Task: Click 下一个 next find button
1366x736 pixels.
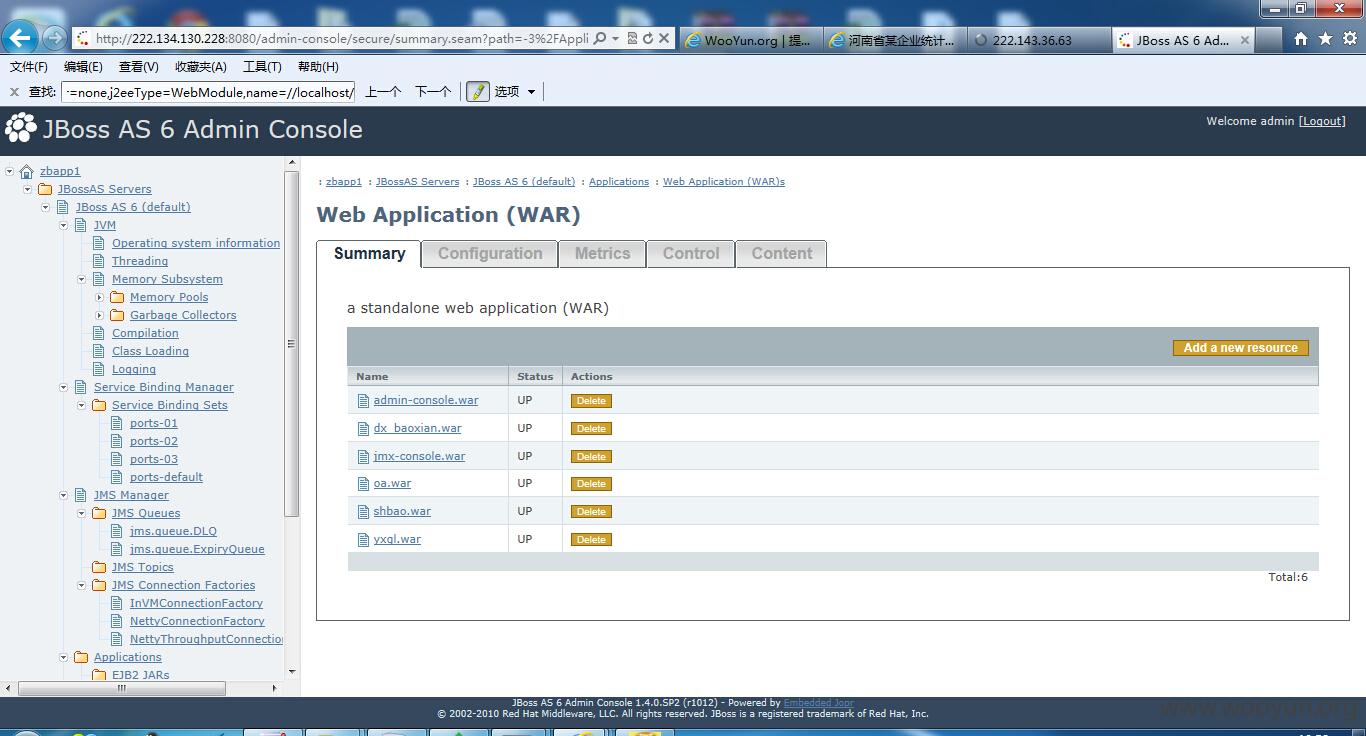Action: coord(432,92)
